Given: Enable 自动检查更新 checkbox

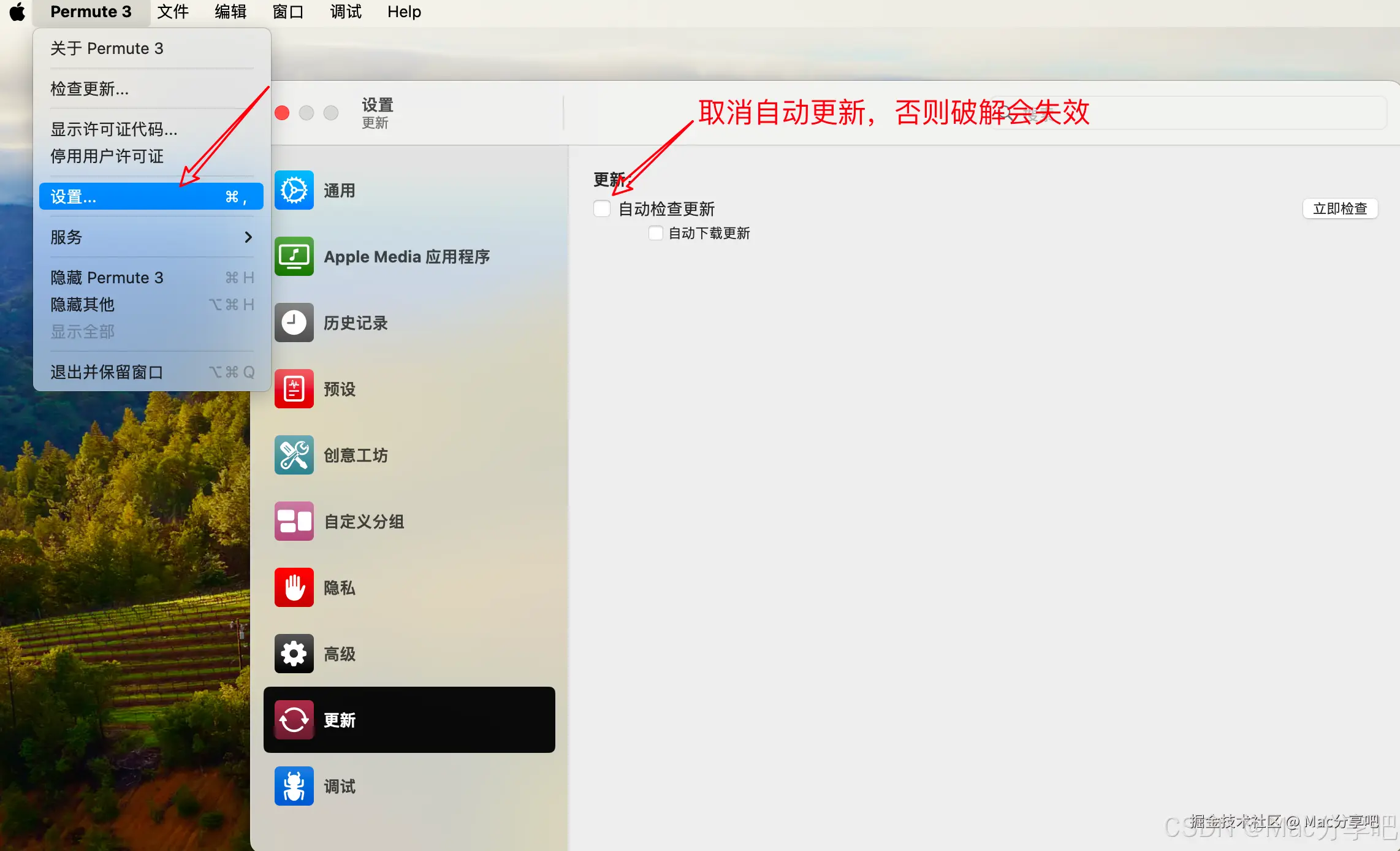Looking at the screenshot, I should pos(601,208).
